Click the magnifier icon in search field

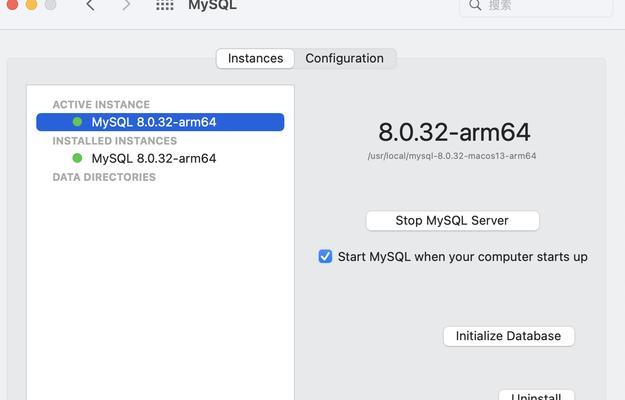coord(475,5)
